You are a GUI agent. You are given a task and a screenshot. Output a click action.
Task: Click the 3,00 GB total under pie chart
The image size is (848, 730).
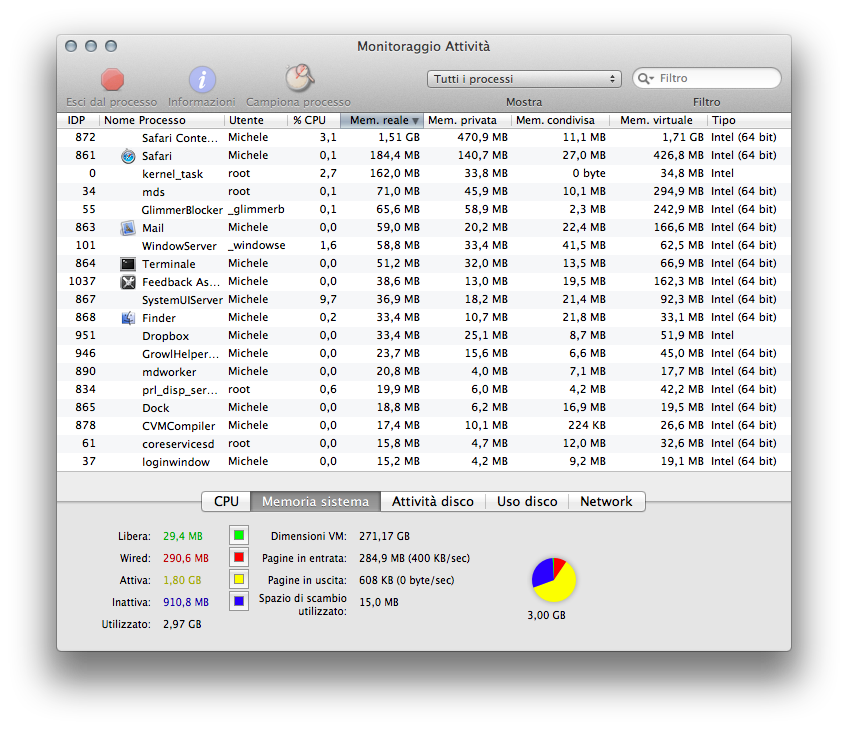point(546,615)
